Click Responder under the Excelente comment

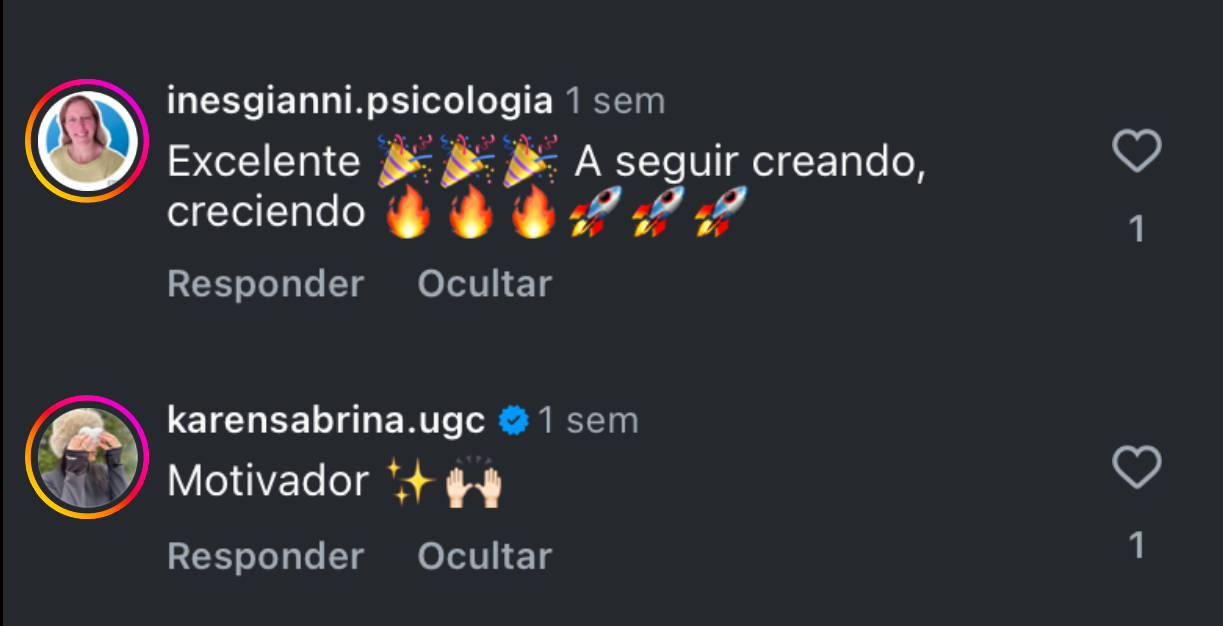(265, 284)
